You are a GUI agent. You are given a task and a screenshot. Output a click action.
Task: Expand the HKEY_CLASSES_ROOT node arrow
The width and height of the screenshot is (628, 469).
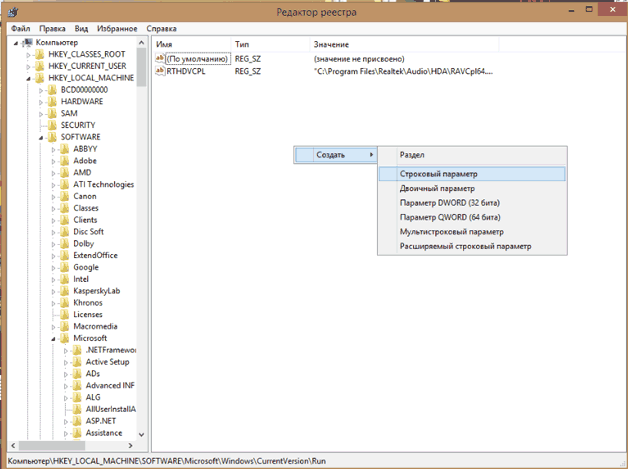pyautogui.click(x=28, y=55)
